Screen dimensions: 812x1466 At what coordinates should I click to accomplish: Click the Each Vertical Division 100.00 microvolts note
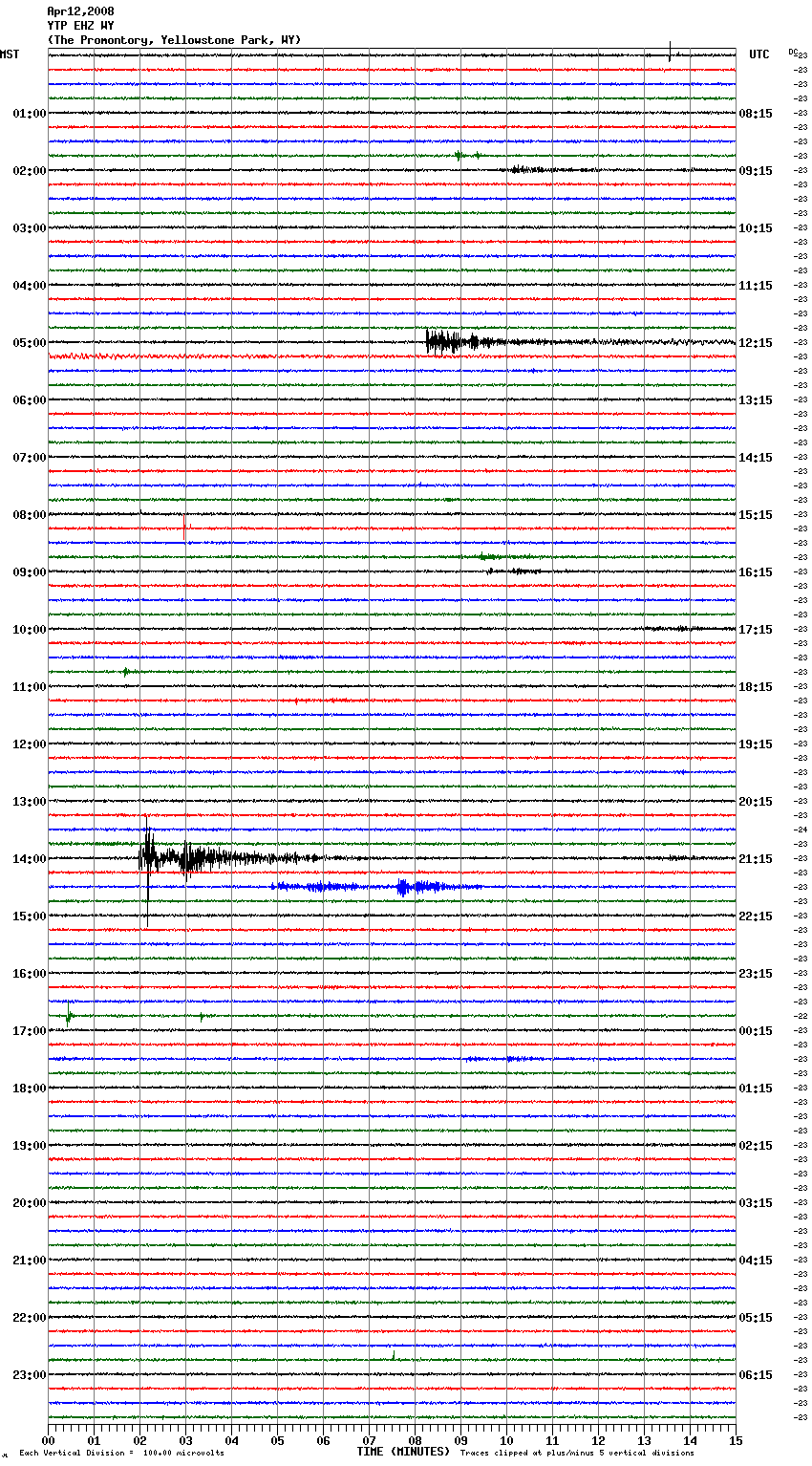click(121, 1453)
